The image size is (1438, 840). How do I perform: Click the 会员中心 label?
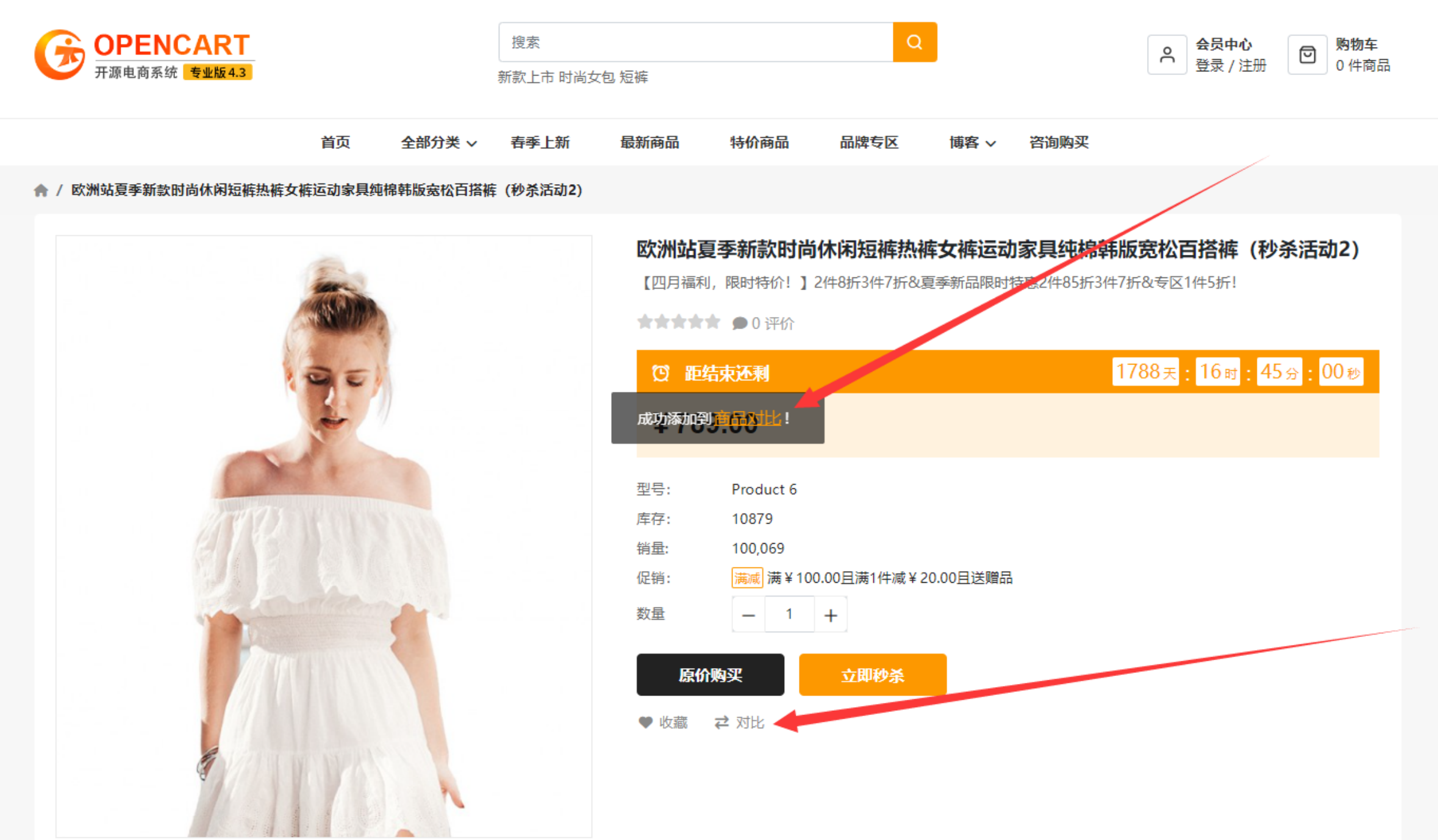click(1223, 44)
